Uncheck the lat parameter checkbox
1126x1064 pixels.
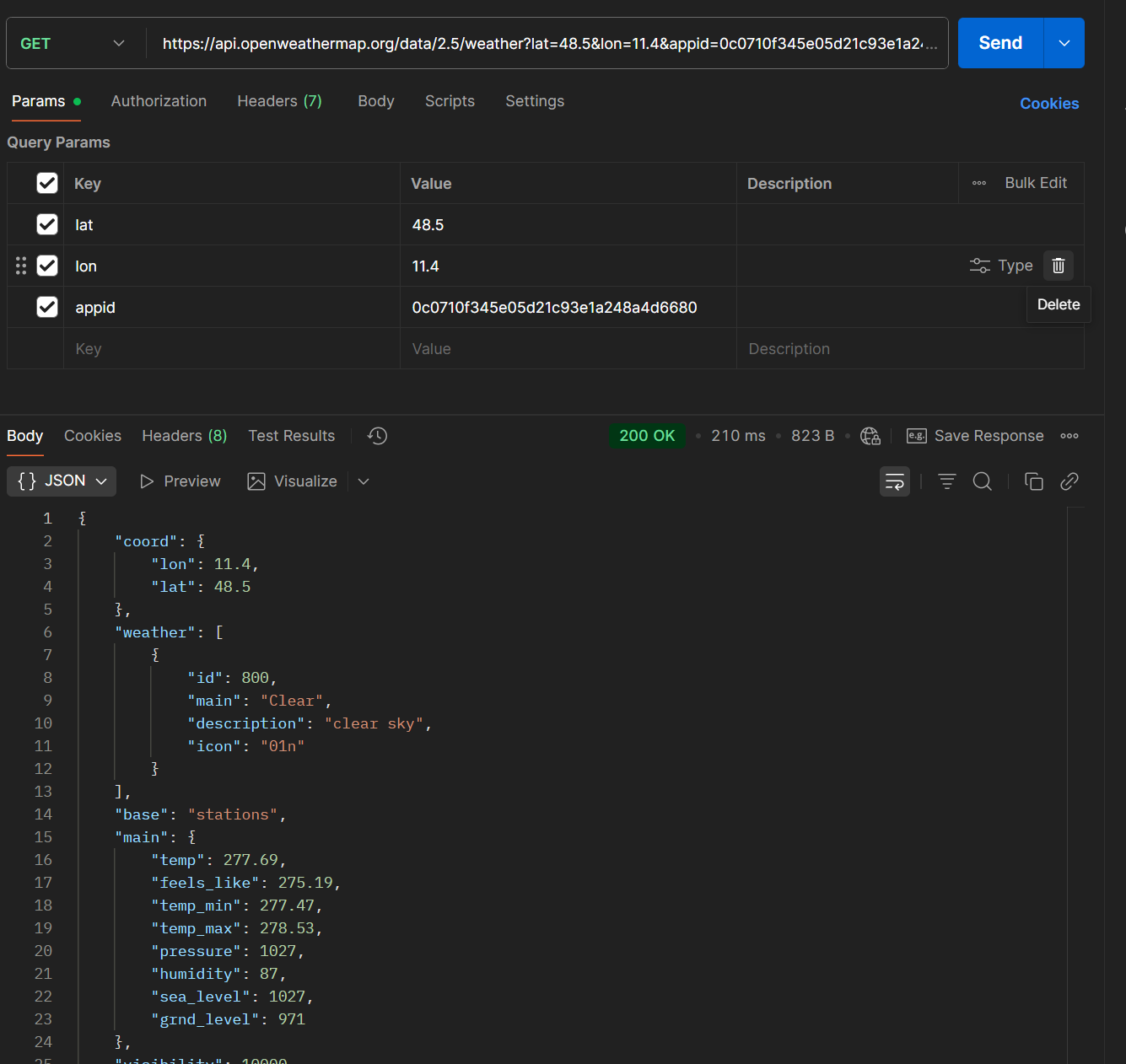(x=47, y=224)
